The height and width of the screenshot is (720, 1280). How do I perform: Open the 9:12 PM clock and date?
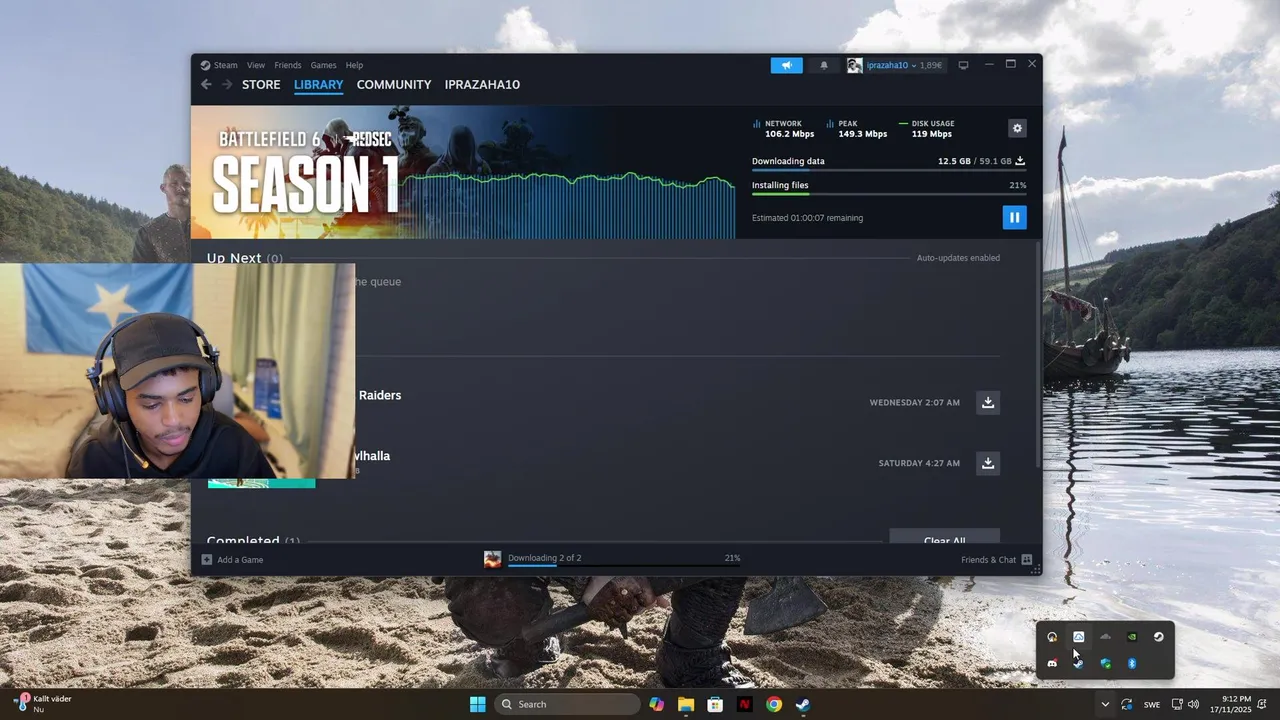[1230, 704]
